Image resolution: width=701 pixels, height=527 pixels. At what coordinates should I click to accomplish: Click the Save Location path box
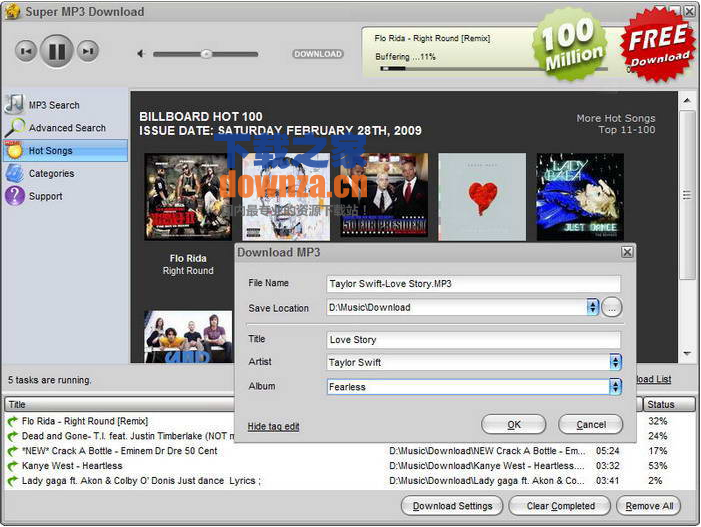point(456,308)
